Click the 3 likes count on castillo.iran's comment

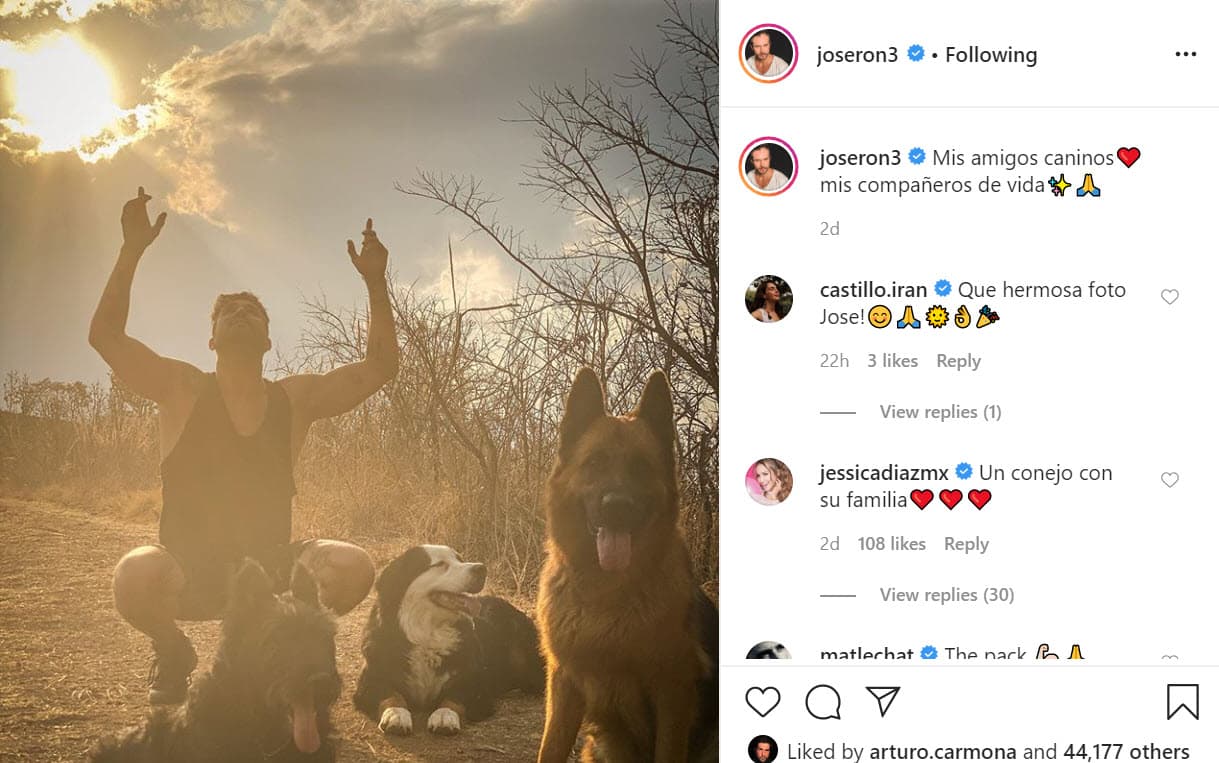coord(892,360)
